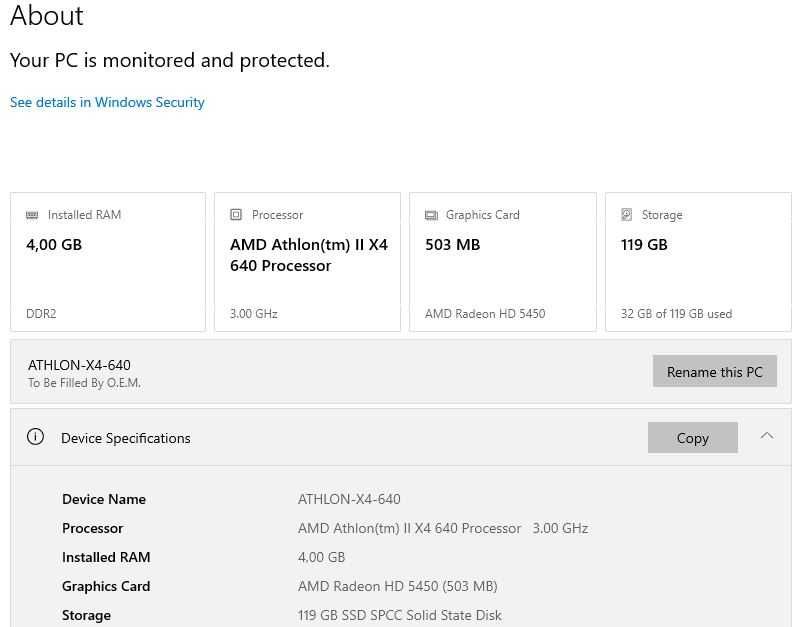Select the Installed RAM 4,00 GB card
Viewport: 792px width, 627px height.
click(108, 262)
